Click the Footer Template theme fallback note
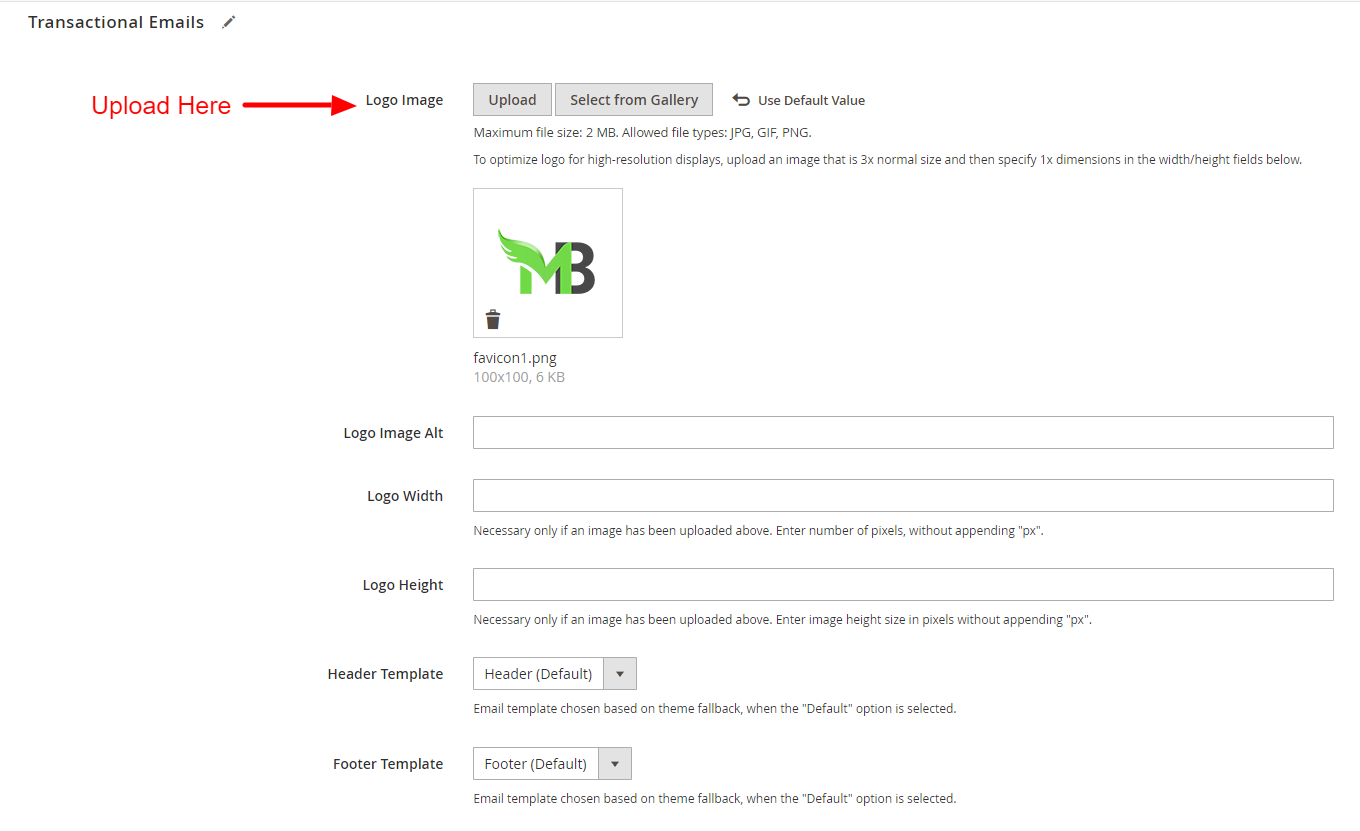Image resolution: width=1360 pixels, height=831 pixels. 714,798
